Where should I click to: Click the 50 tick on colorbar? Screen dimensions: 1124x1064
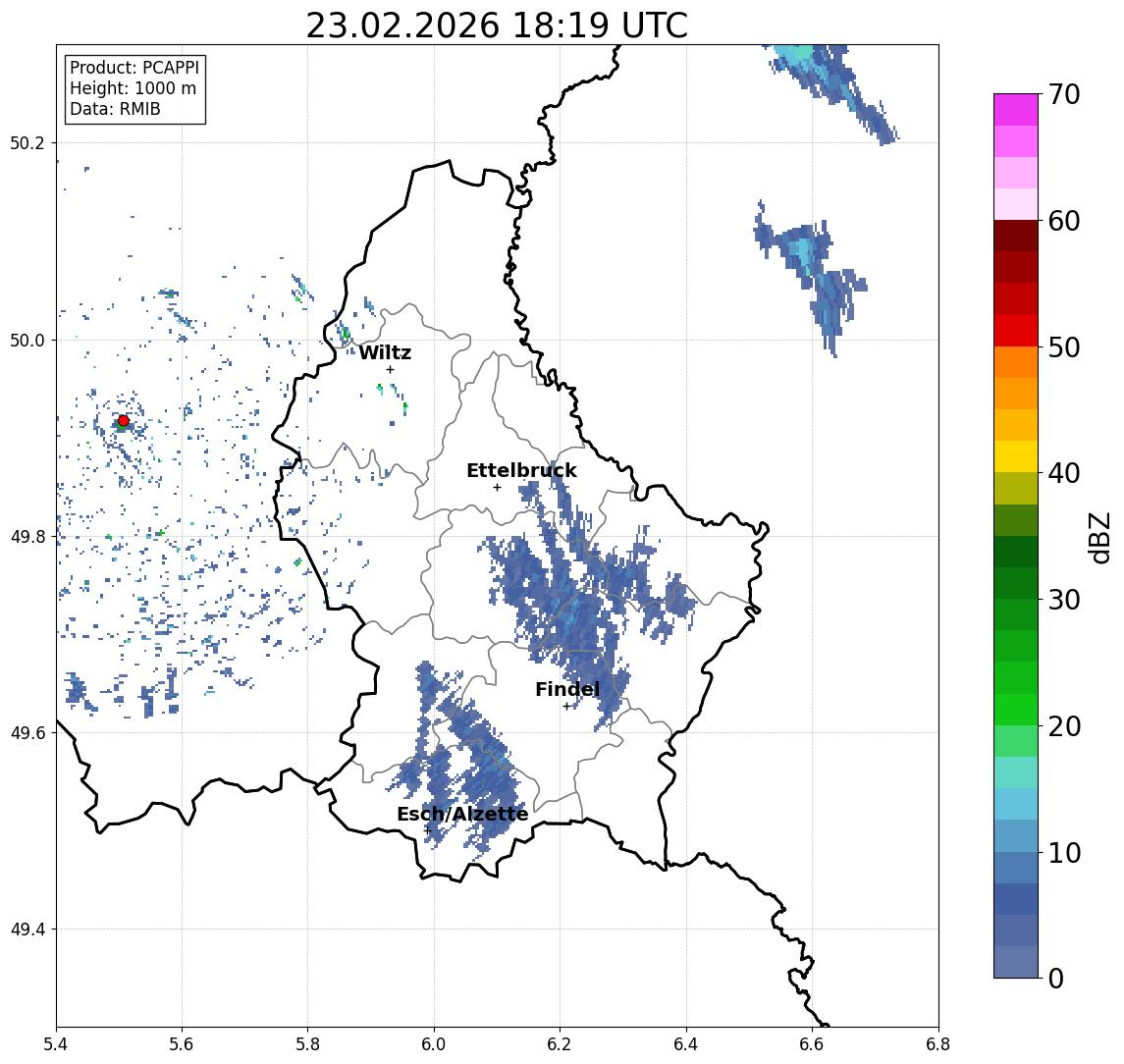pyautogui.click(x=1064, y=347)
